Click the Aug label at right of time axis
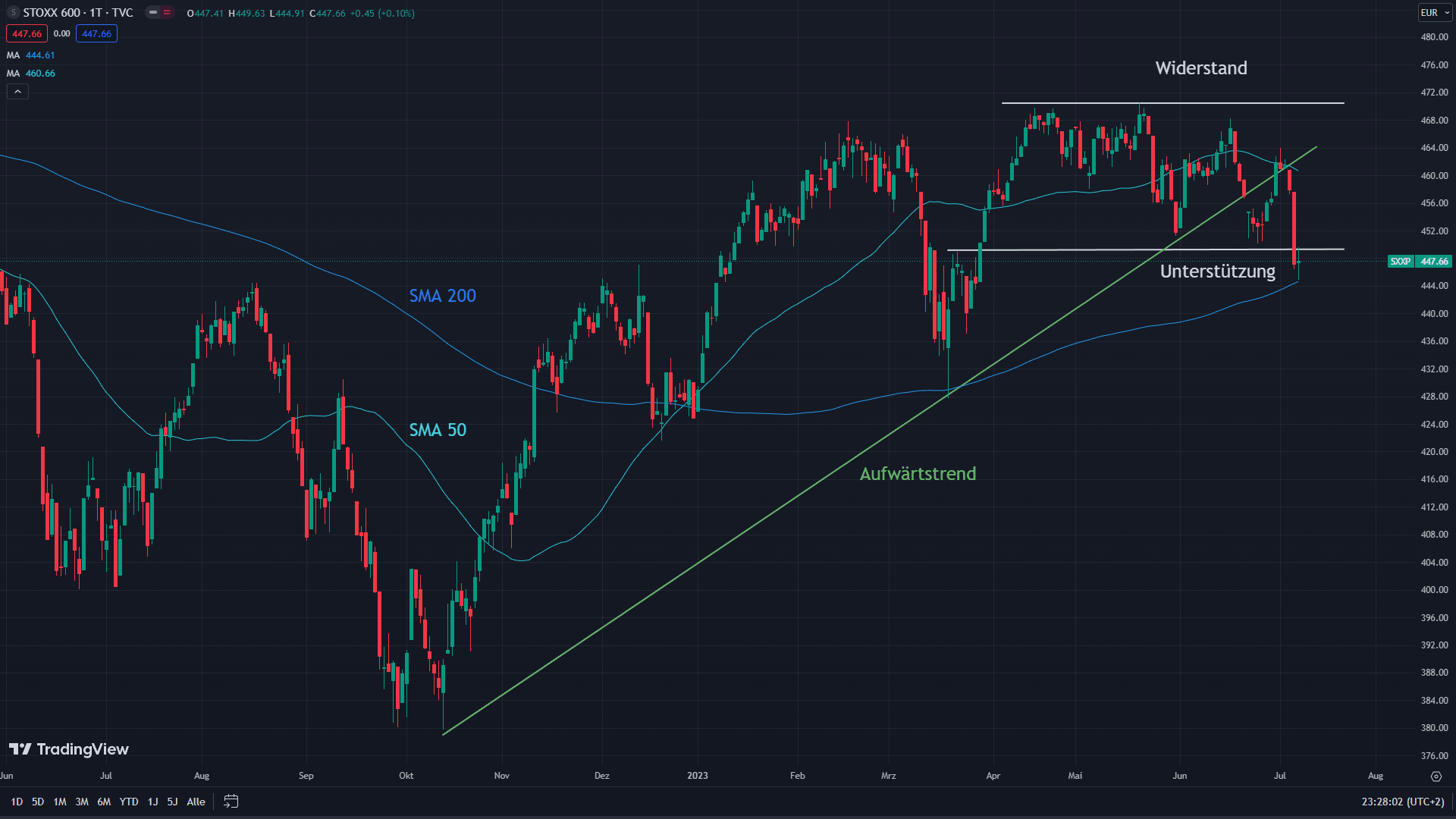Image resolution: width=1456 pixels, height=819 pixels. pyautogui.click(x=1376, y=776)
